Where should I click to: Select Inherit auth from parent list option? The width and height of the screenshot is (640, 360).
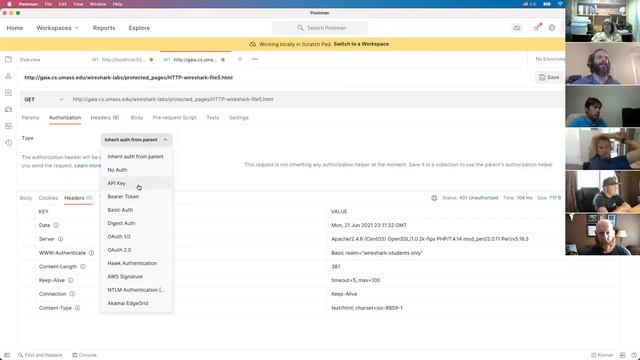tap(136, 157)
